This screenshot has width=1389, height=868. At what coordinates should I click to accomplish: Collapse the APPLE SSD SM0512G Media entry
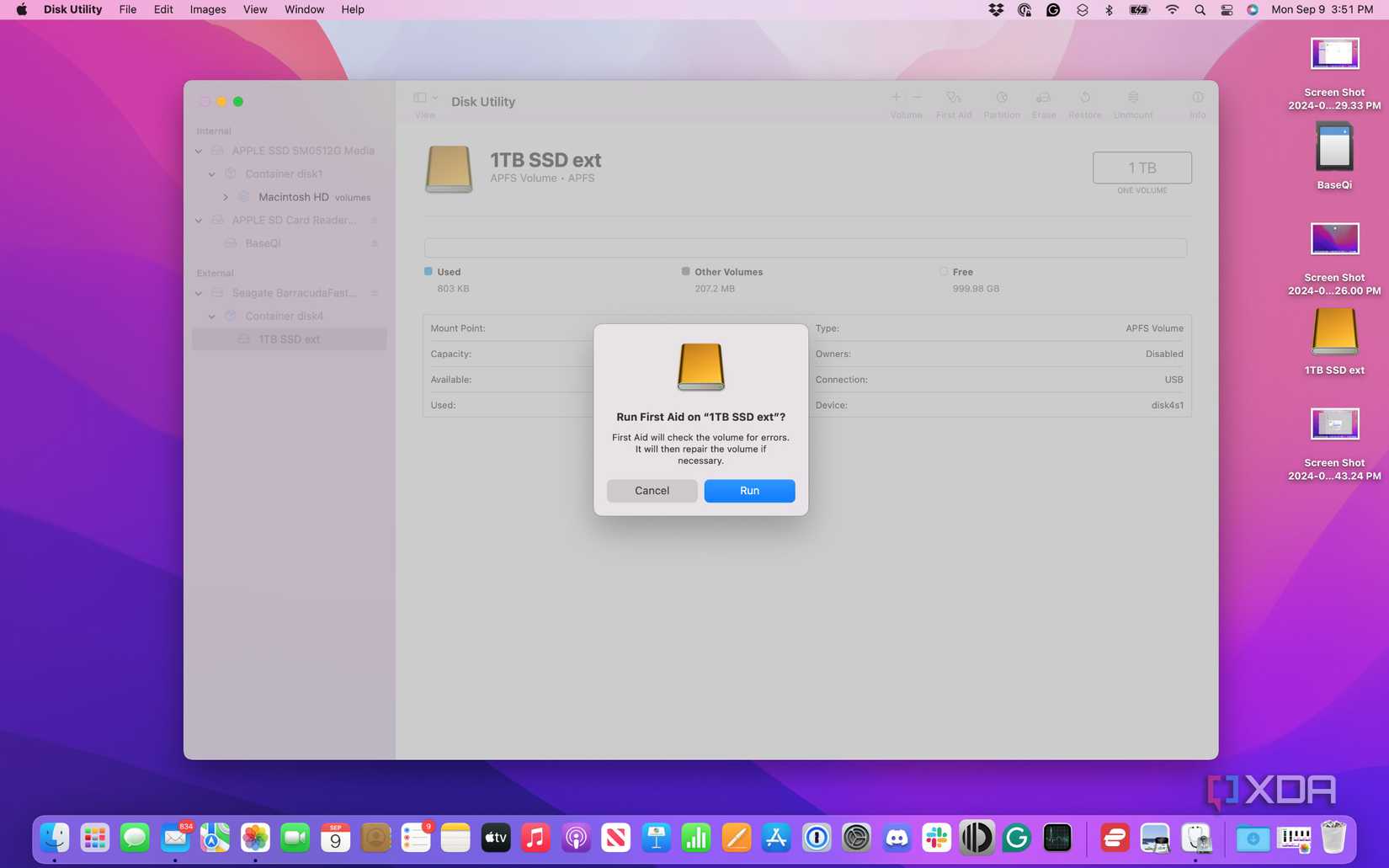(199, 150)
